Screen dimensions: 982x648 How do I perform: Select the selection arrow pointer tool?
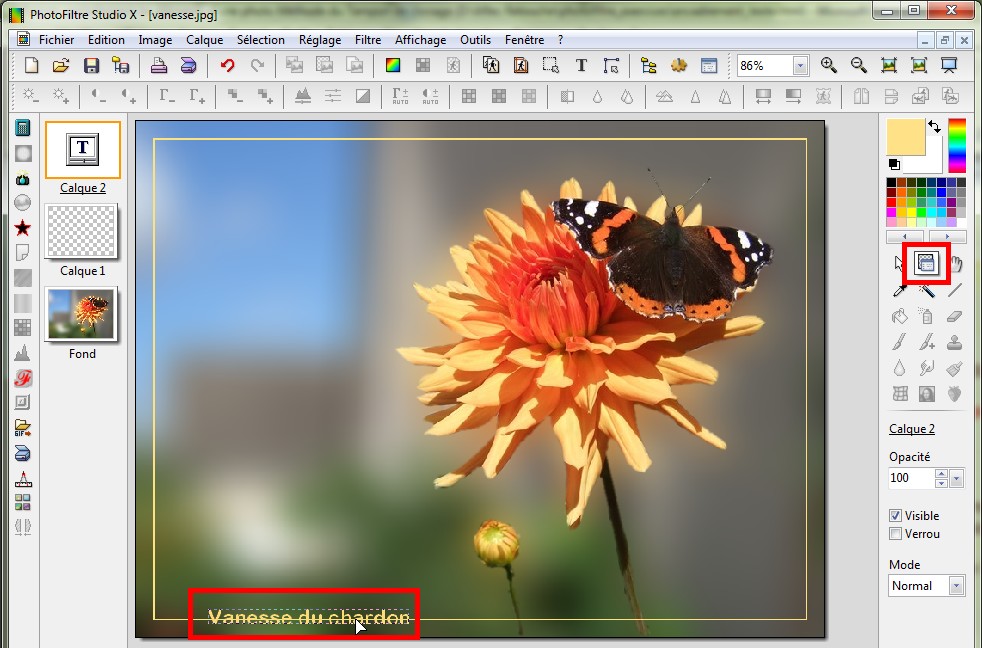pyautogui.click(x=899, y=264)
